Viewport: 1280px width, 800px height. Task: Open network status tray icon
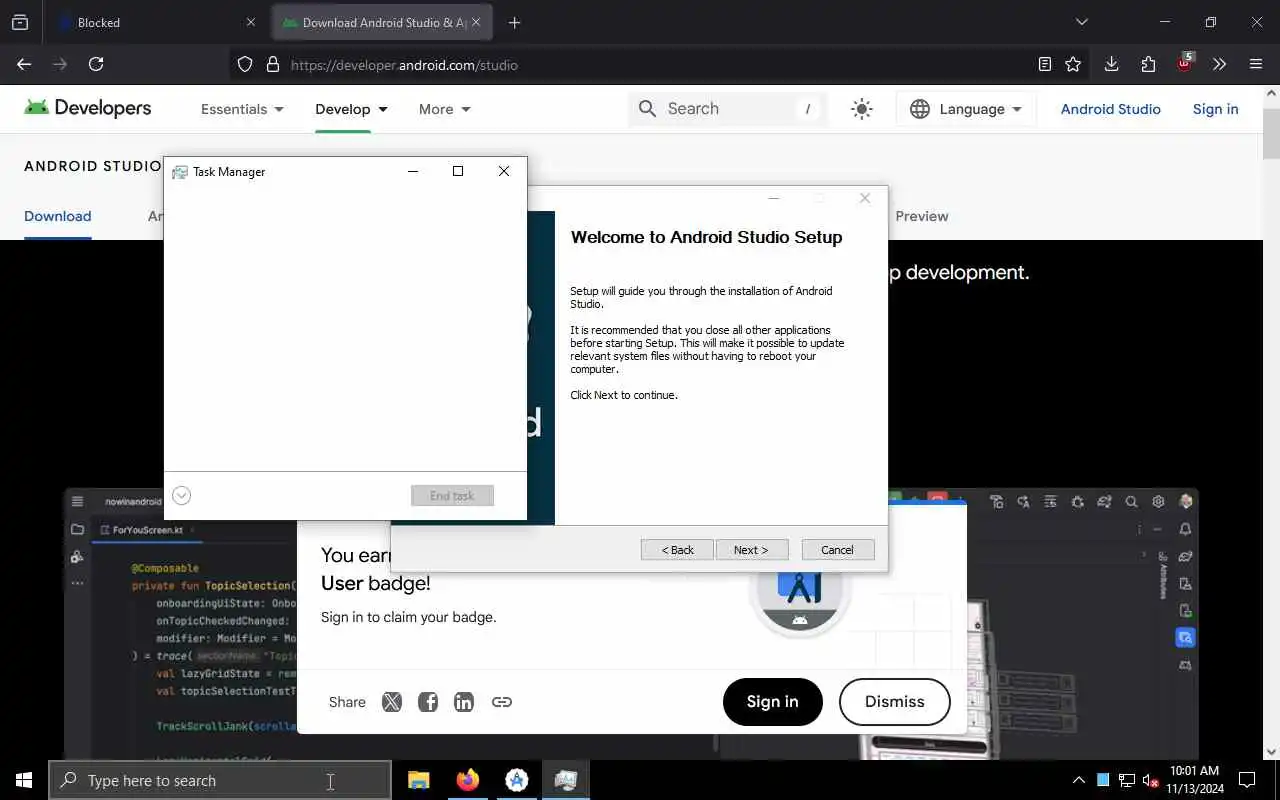pos(1127,780)
